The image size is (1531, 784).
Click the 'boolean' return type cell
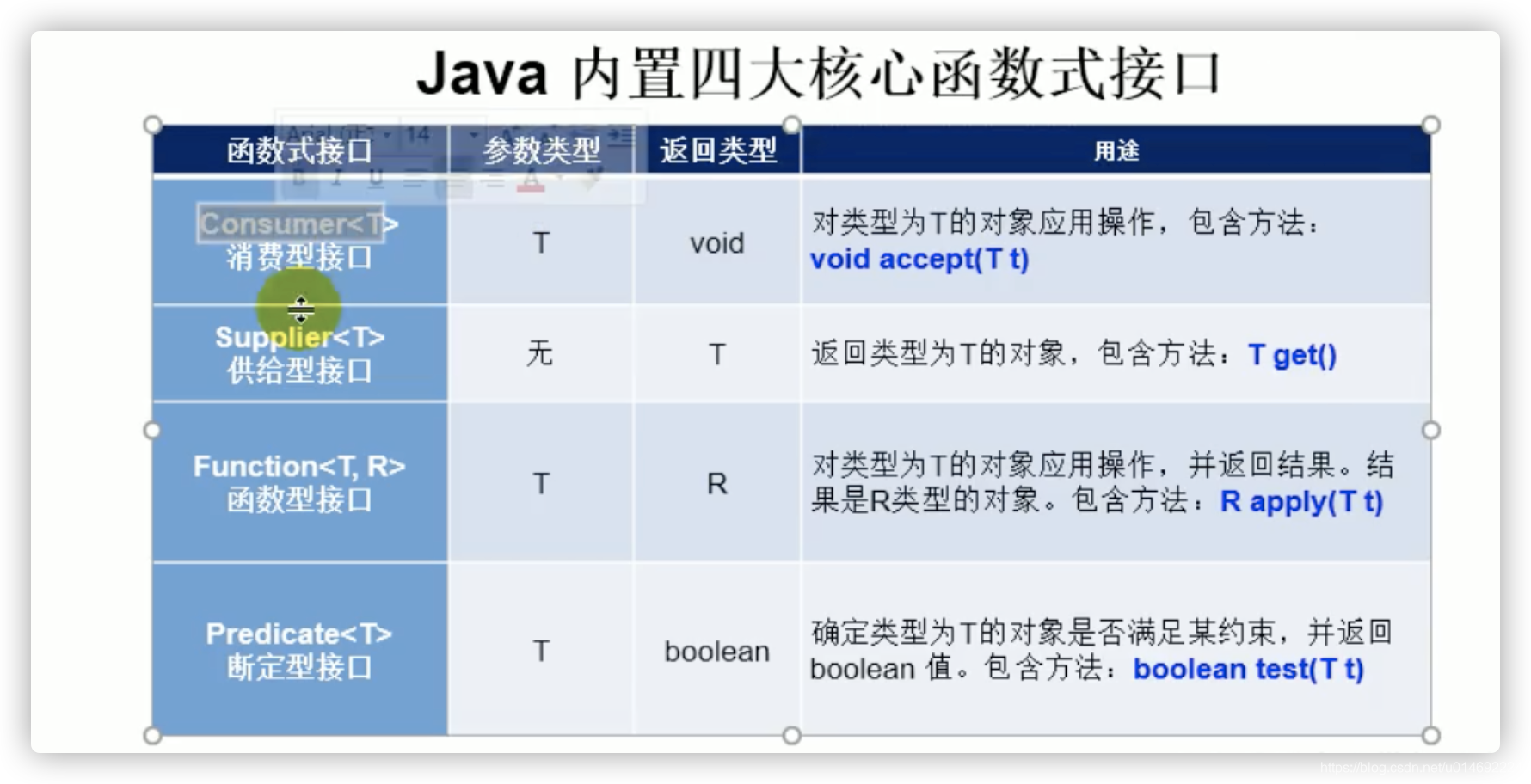click(716, 651)
